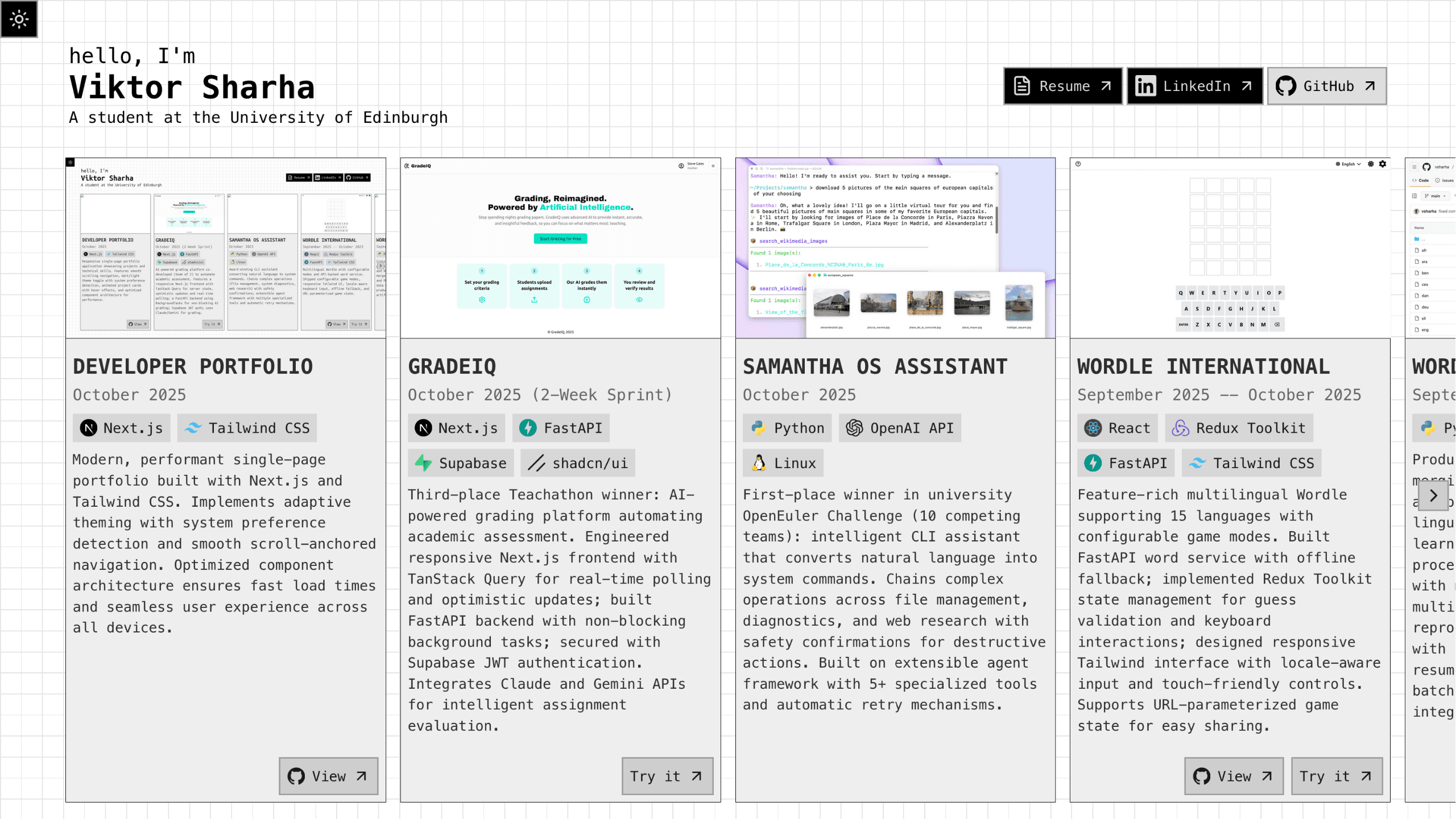Click the Linux penguin badge on Samantha card
The width and height of the screenshot is (1456, 819).
pos(783,462)
